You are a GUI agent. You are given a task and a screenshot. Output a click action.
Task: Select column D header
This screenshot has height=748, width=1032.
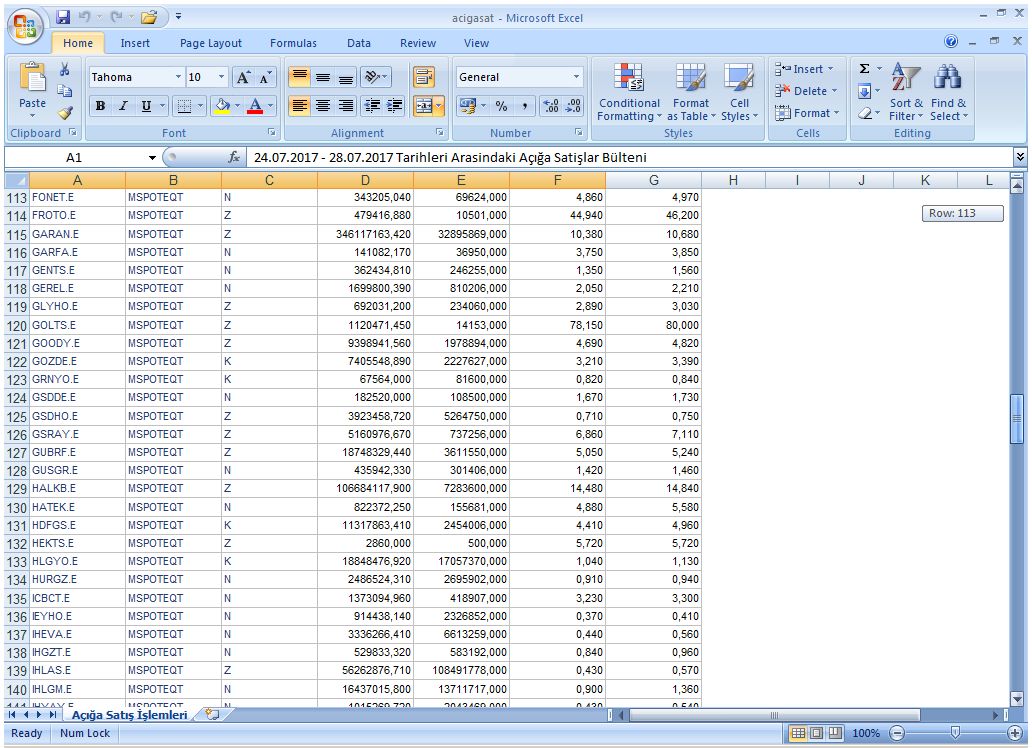(x=365, y=180)
